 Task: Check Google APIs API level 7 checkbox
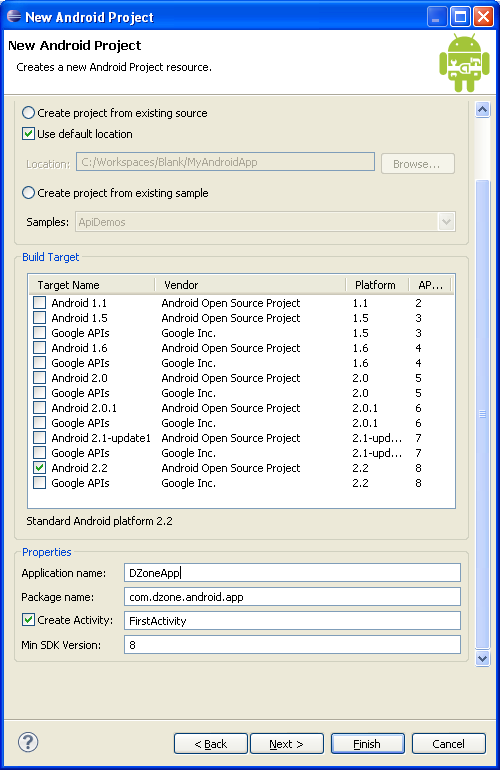(39, 452)
